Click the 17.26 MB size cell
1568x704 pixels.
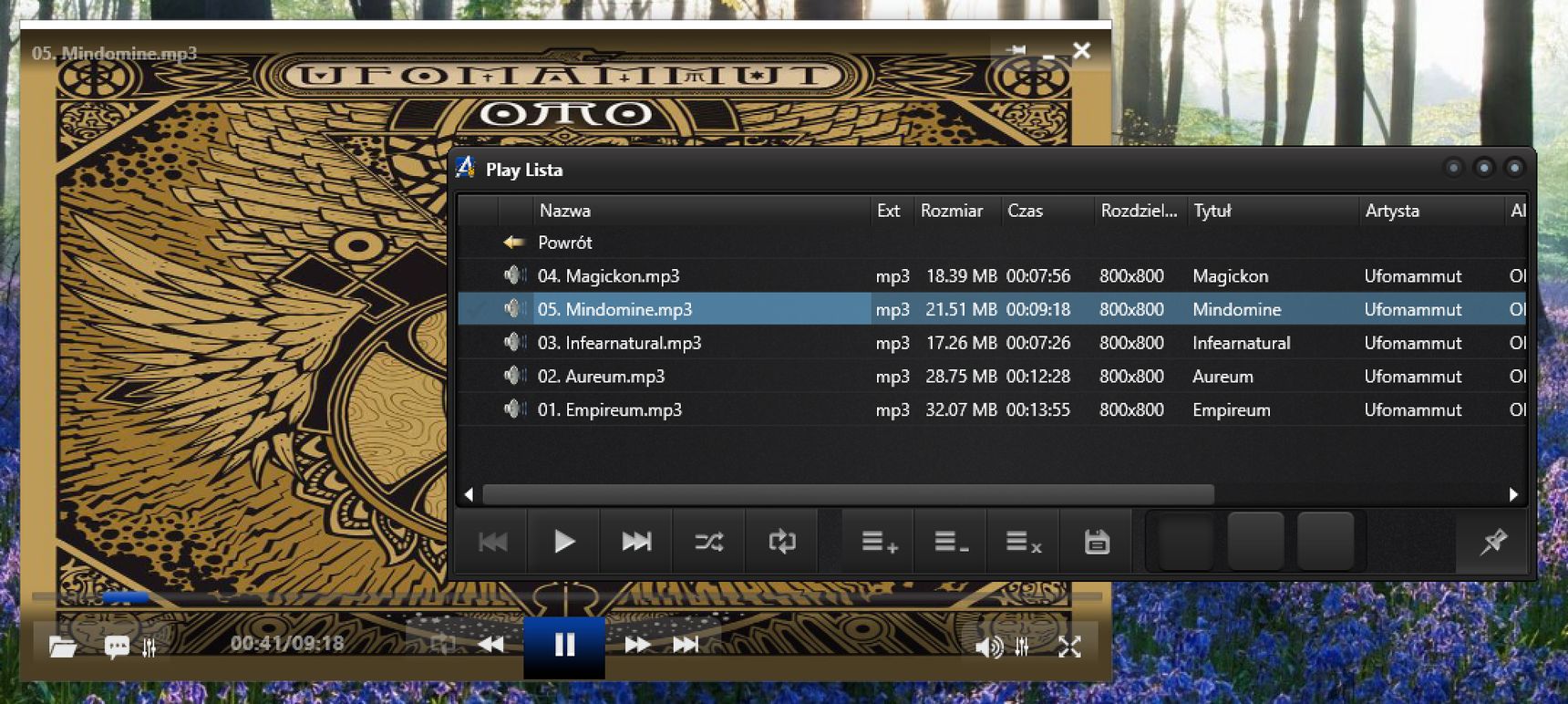pyautogui.click(x=961, y=344)
